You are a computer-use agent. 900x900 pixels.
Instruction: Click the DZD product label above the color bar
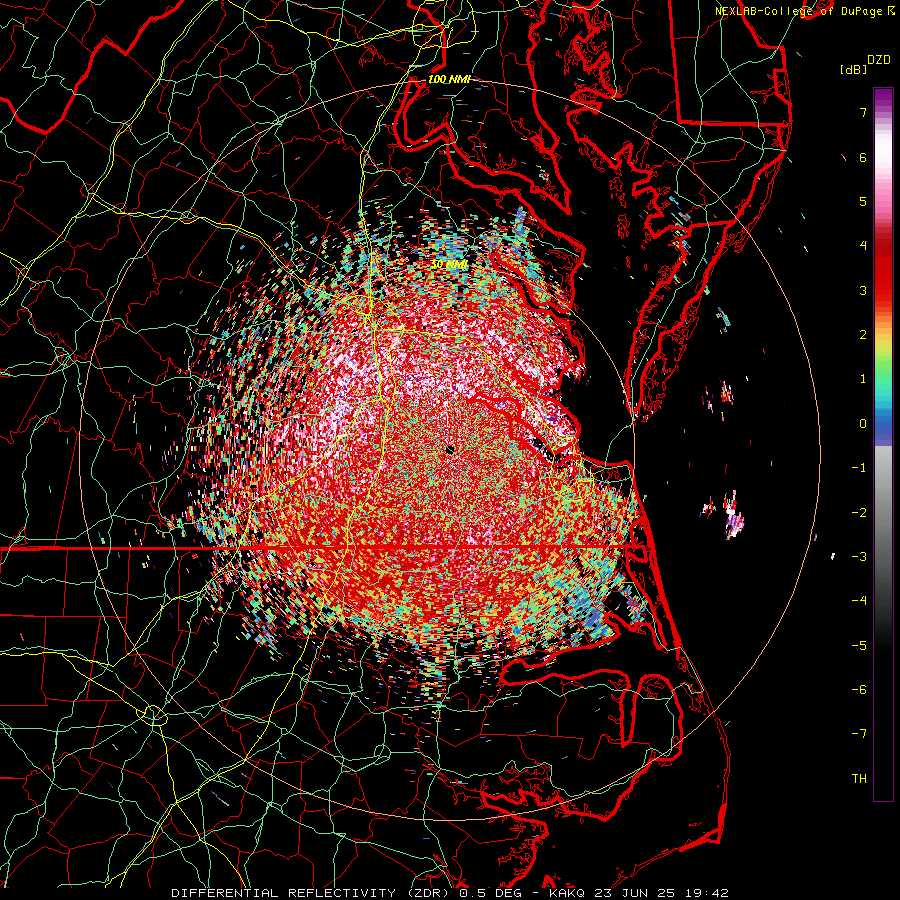(x=879, y=60)
